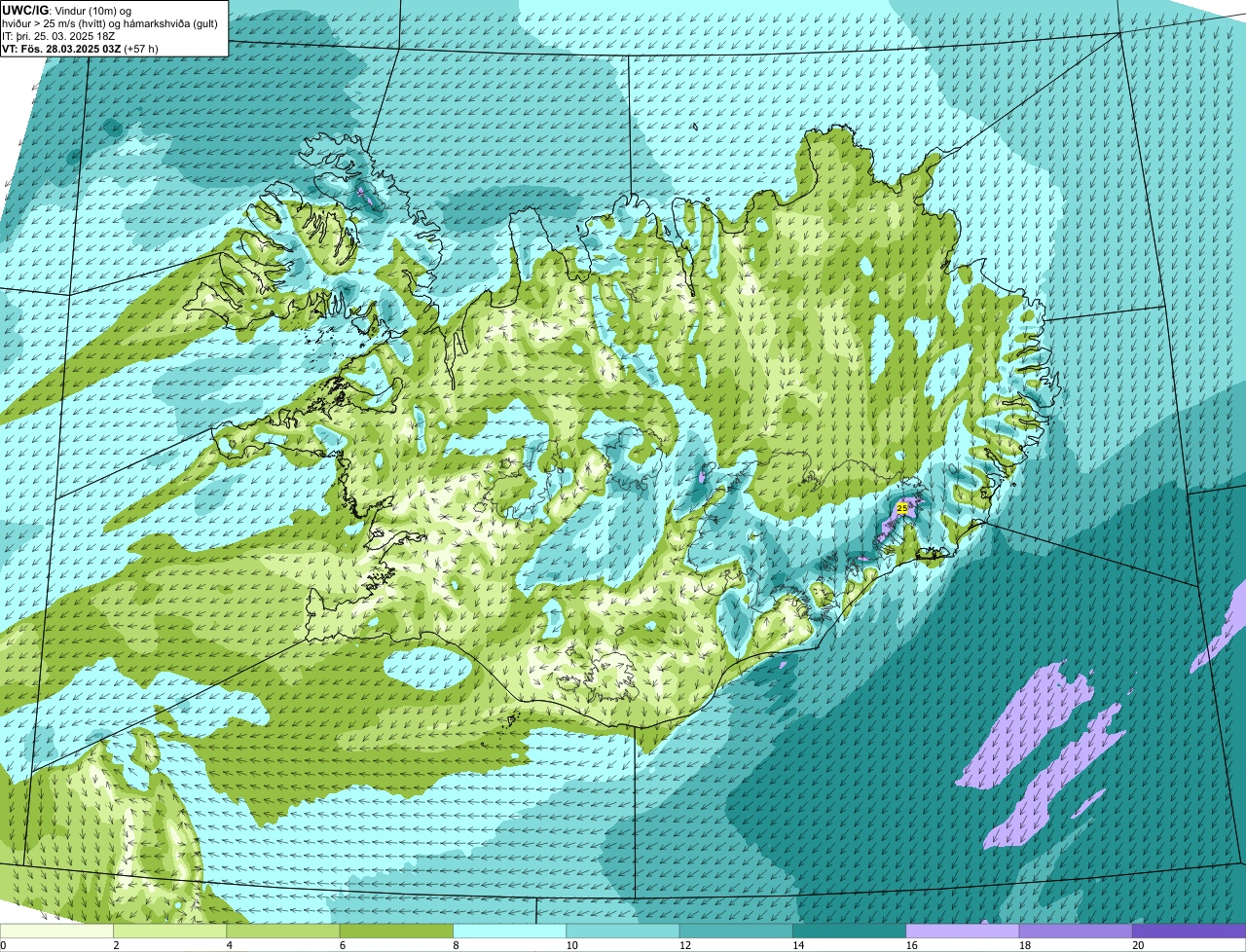Click the "VT: Fös. 28.03.2025 03Z" valid time
This screenshot has height=952, width=1246.
[61, 48]
